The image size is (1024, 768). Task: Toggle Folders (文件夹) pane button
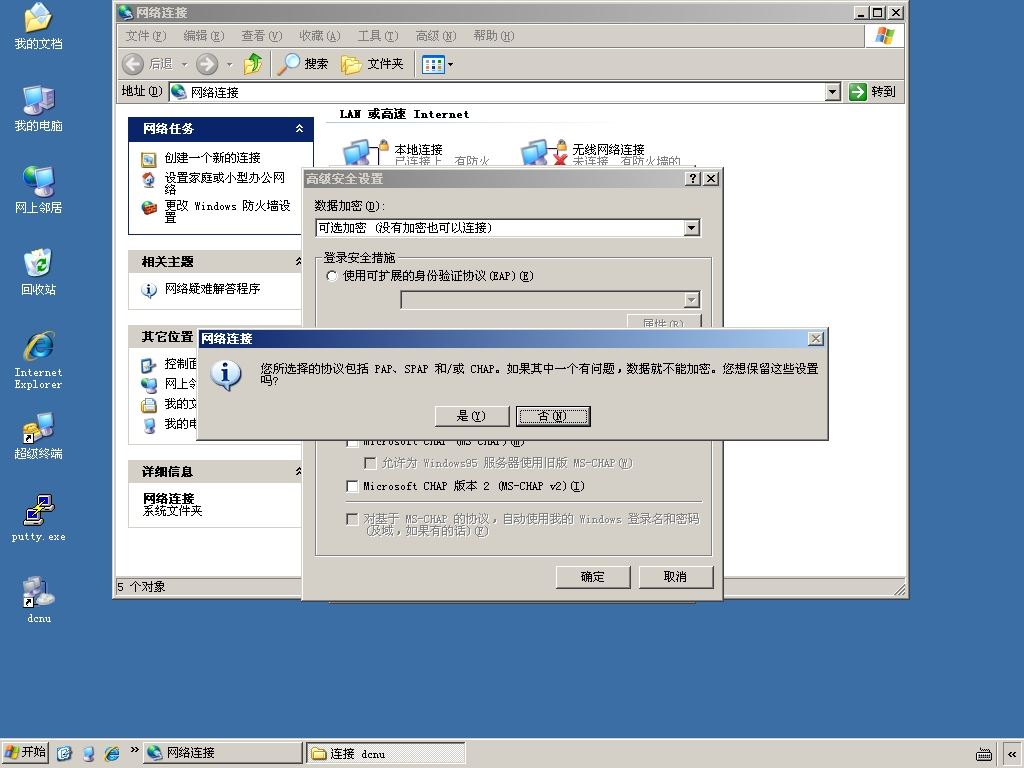373,64
